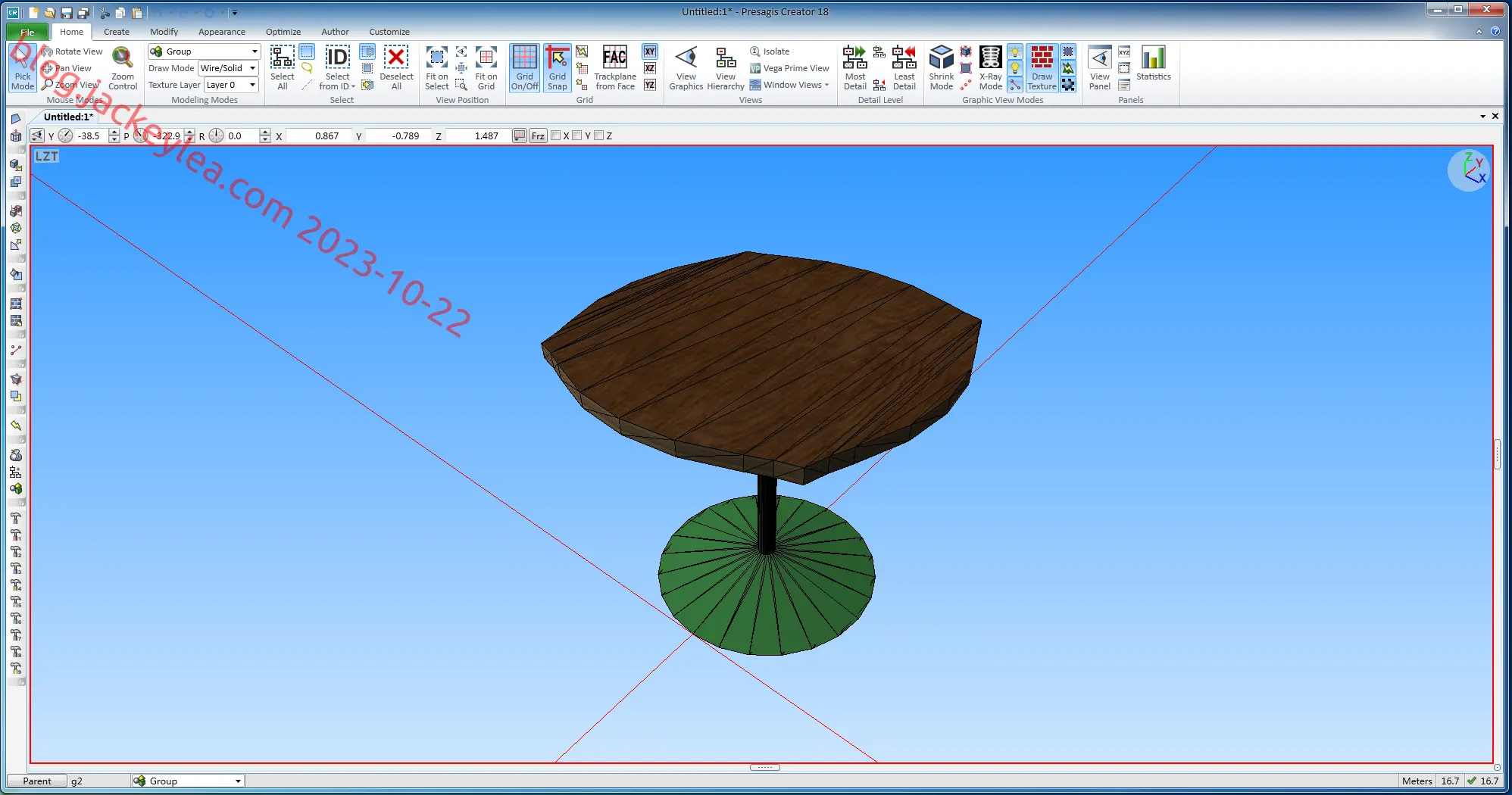Switch to the Modify ribbon tab
The height and width of the screenshot is (795, 1512).
click(x=164, y=32)
